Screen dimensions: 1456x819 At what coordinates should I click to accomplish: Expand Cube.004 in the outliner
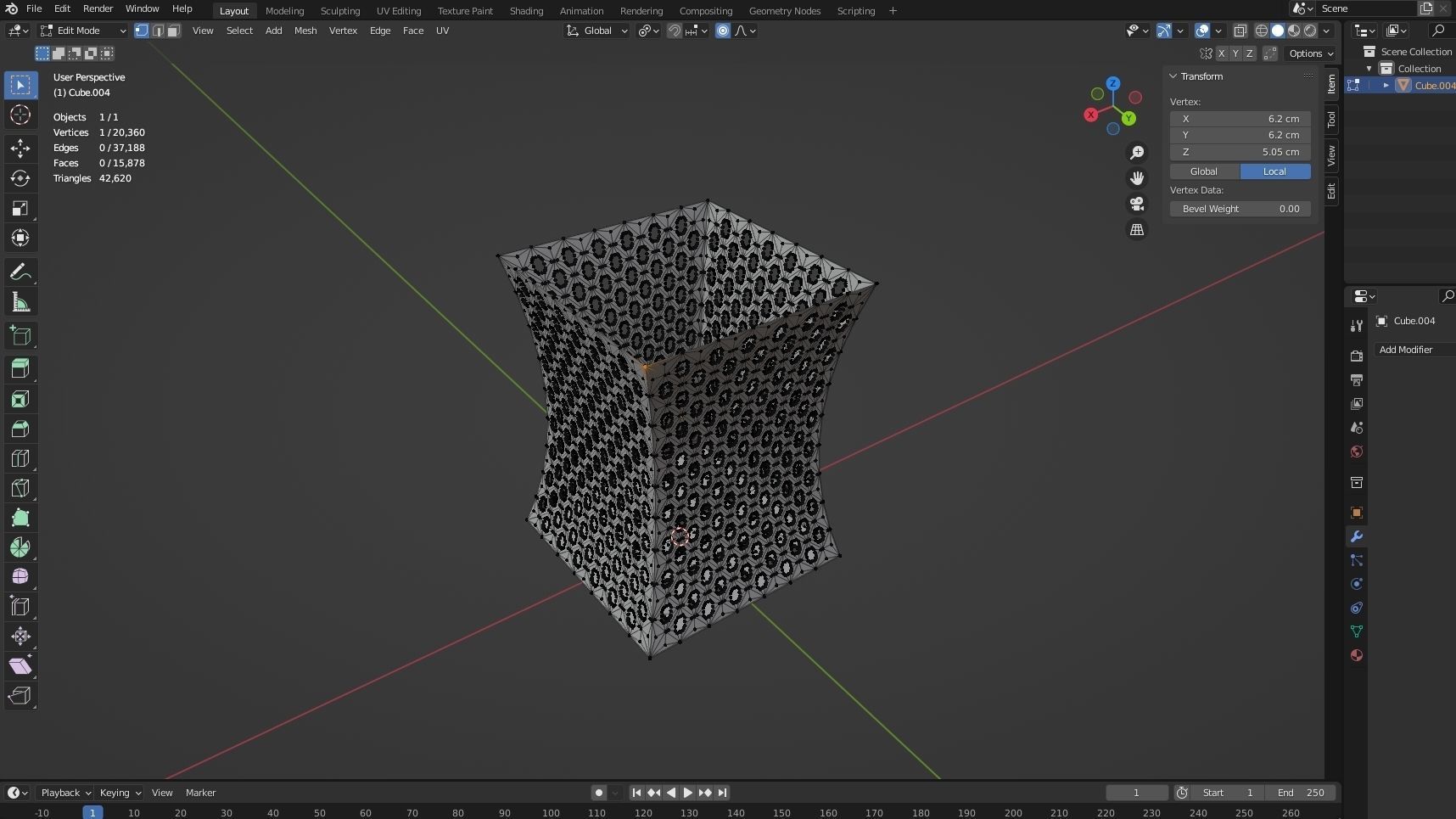point(1386,85)
